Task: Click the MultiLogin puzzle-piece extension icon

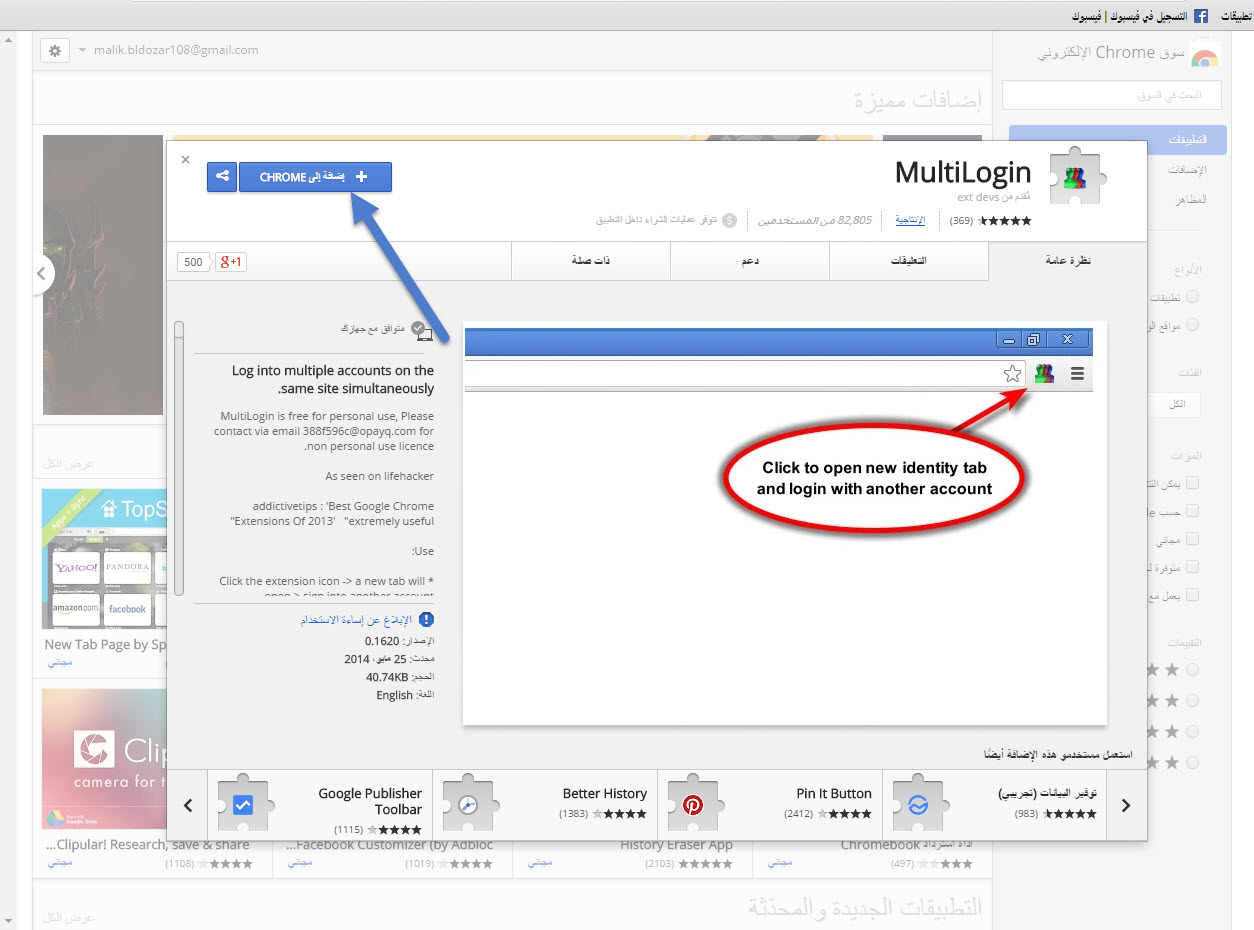Action: (x=1075, y=177)
